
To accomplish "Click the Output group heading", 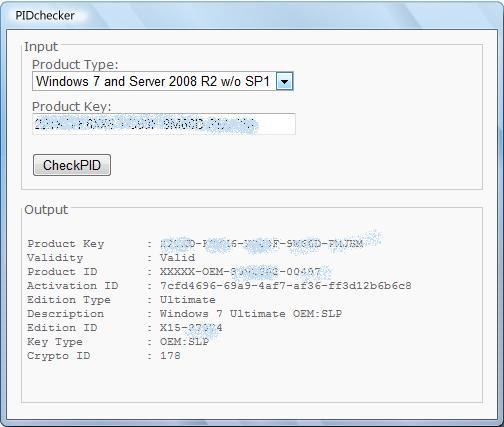I will coord(46,209).
